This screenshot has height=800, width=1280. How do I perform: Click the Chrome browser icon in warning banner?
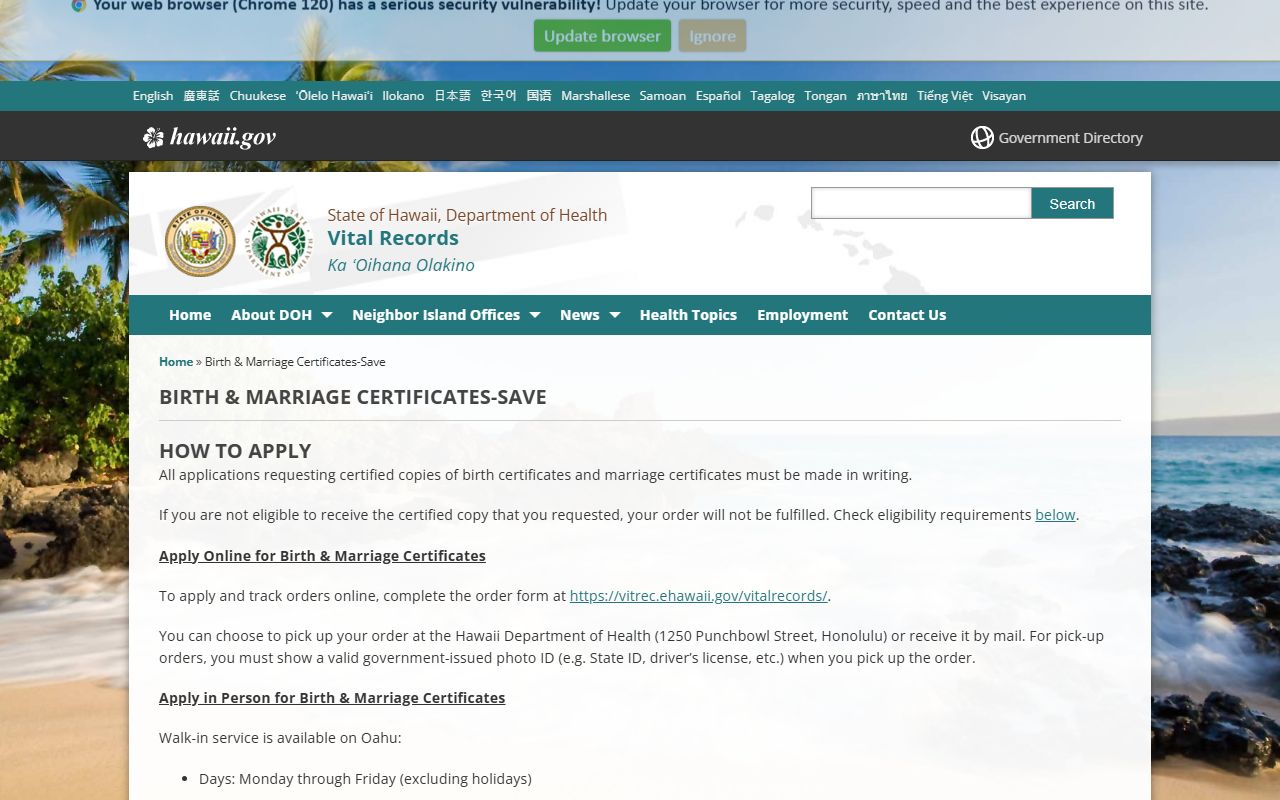pos(79,5)
